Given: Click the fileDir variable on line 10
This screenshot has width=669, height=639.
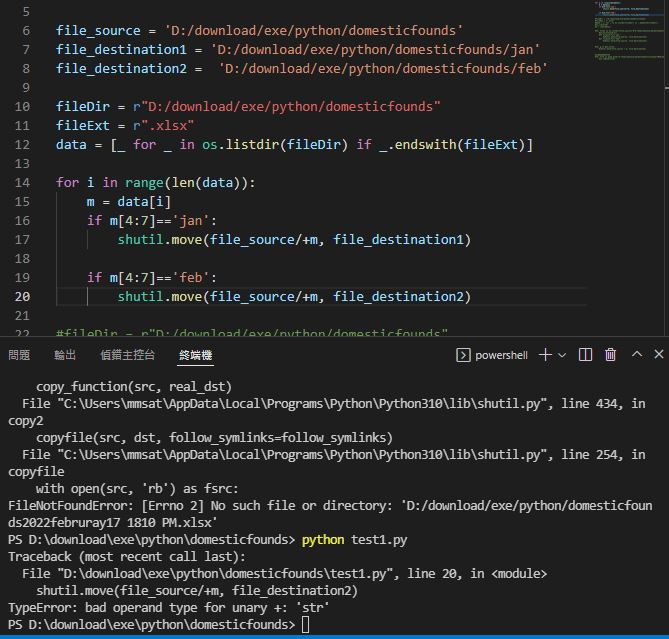Looking at the screenshot, I should (x=83, y=106).
